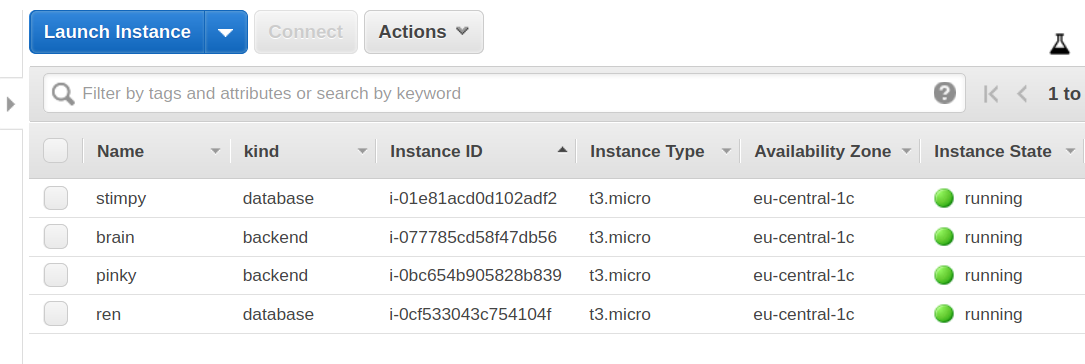Screen dimensions: 1085x364
Task: Click the Instance State column header
Action: click(x=992, y=151)
